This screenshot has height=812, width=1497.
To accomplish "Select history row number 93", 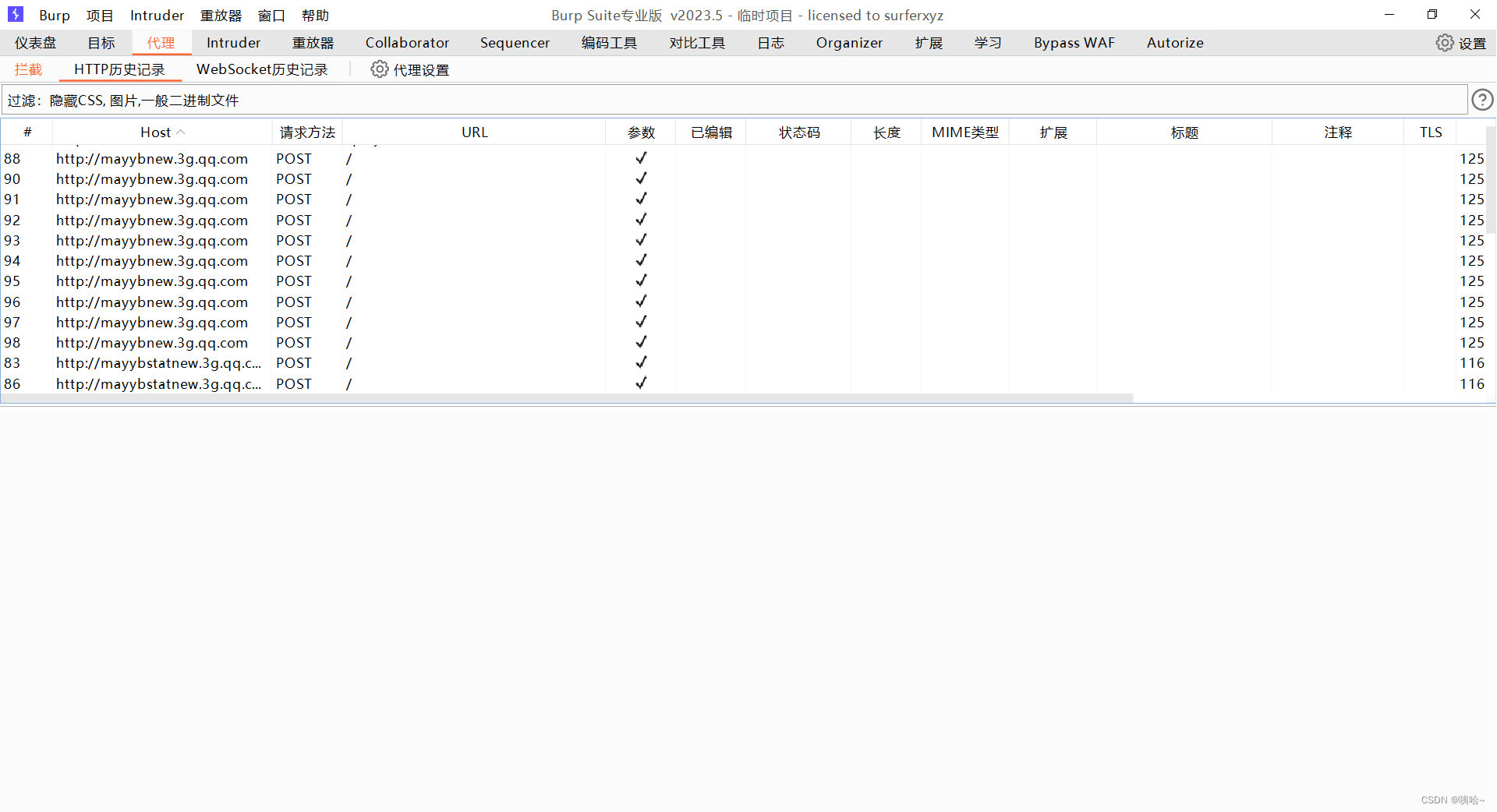I will [744, 241].
